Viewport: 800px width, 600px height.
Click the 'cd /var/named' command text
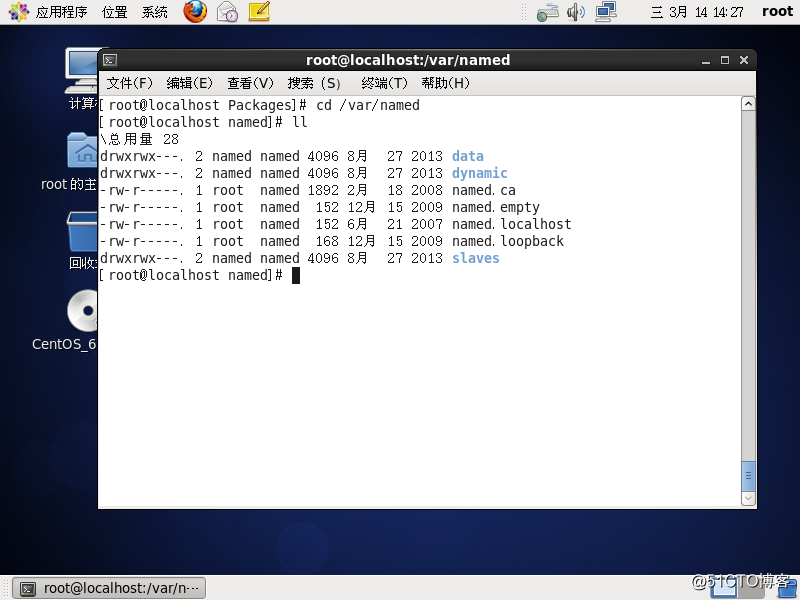[368, 105]
